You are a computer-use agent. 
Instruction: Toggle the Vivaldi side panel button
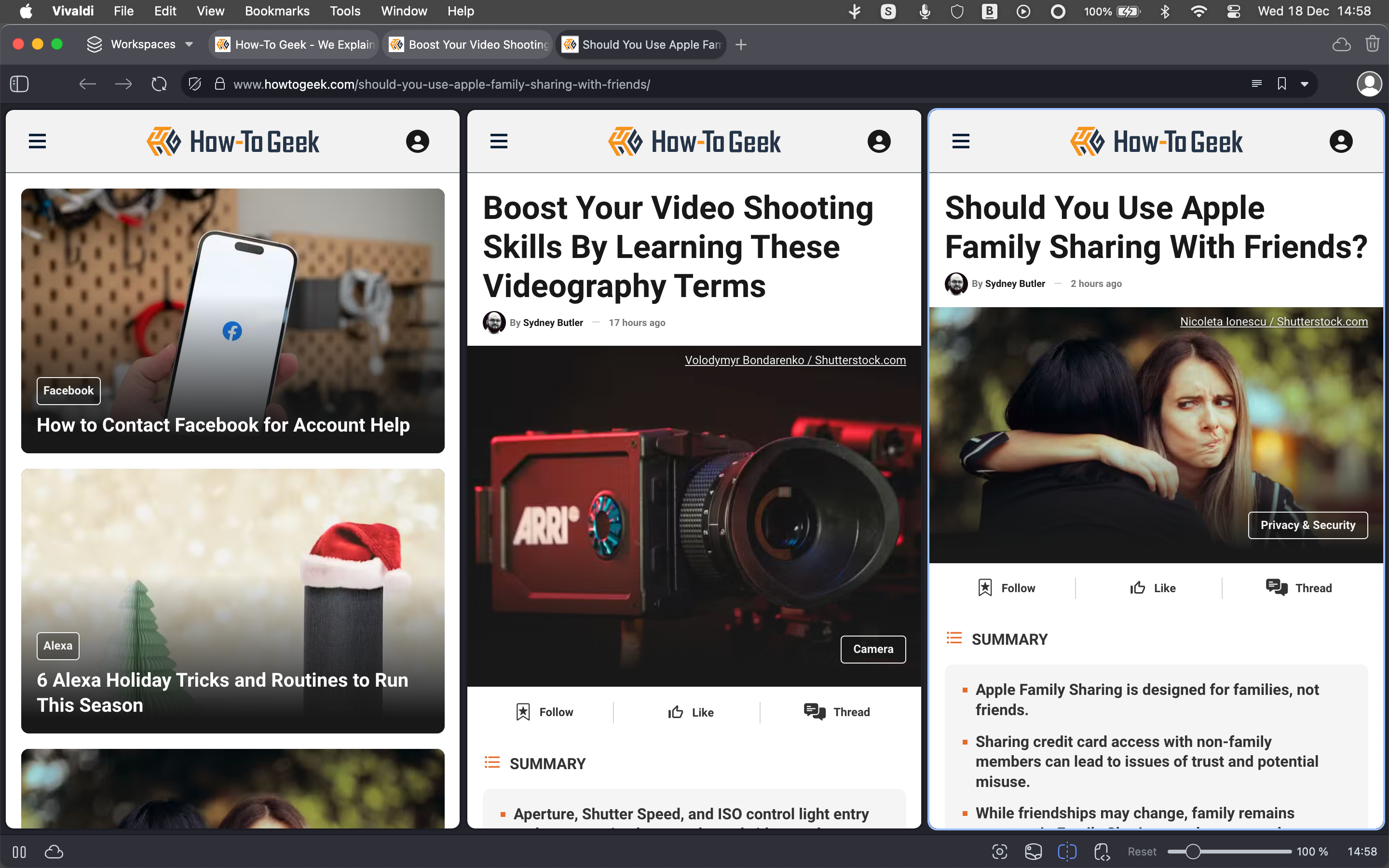click(x=19, y=84)
